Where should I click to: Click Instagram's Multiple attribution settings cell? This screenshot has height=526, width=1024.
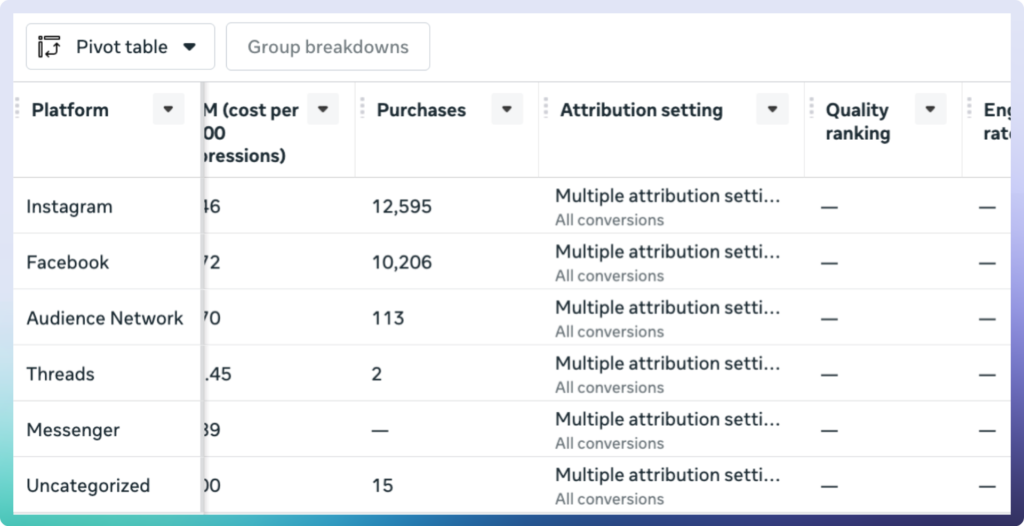tap(667, 206)
